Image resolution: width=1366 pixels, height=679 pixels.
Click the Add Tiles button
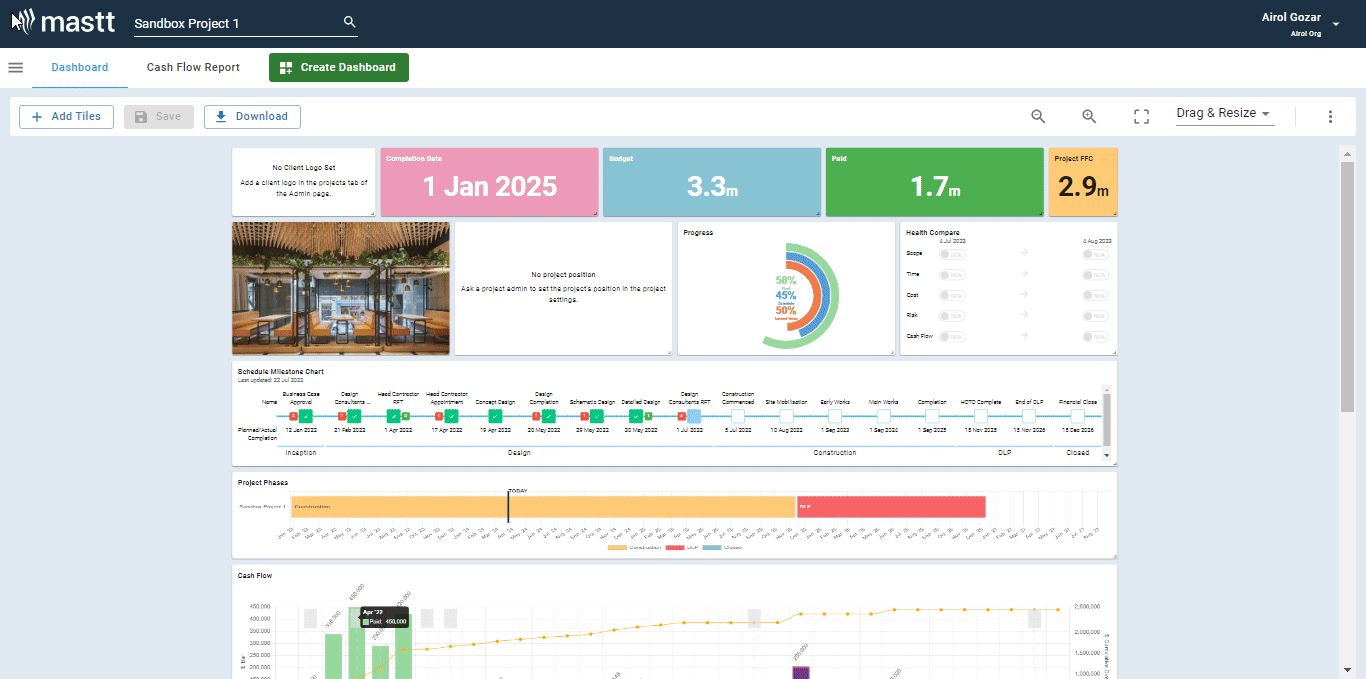(66, 116)
